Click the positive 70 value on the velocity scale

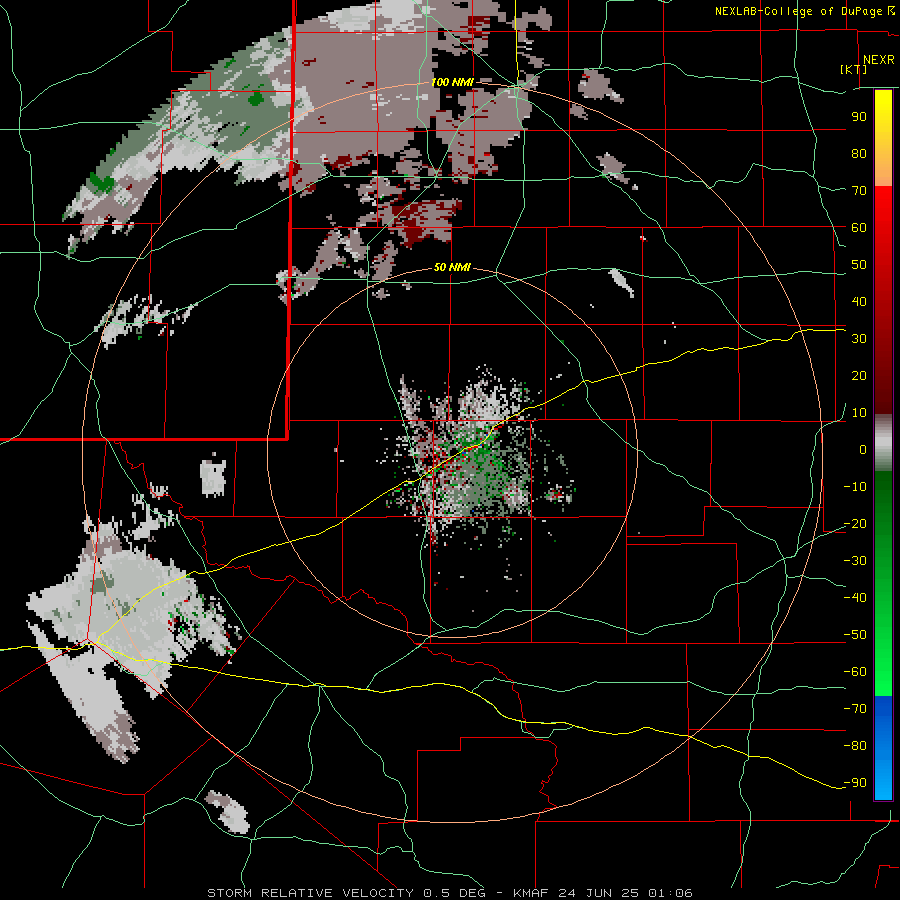(859, 191)
